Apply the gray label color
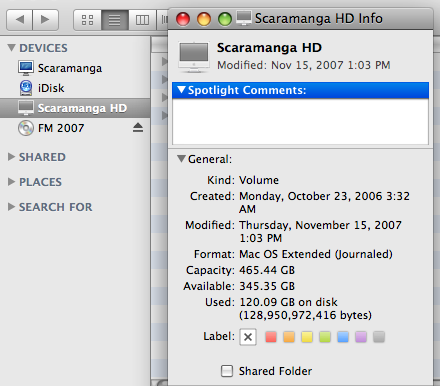Viewport: 440px width, 386px height. tap(379, 337)
